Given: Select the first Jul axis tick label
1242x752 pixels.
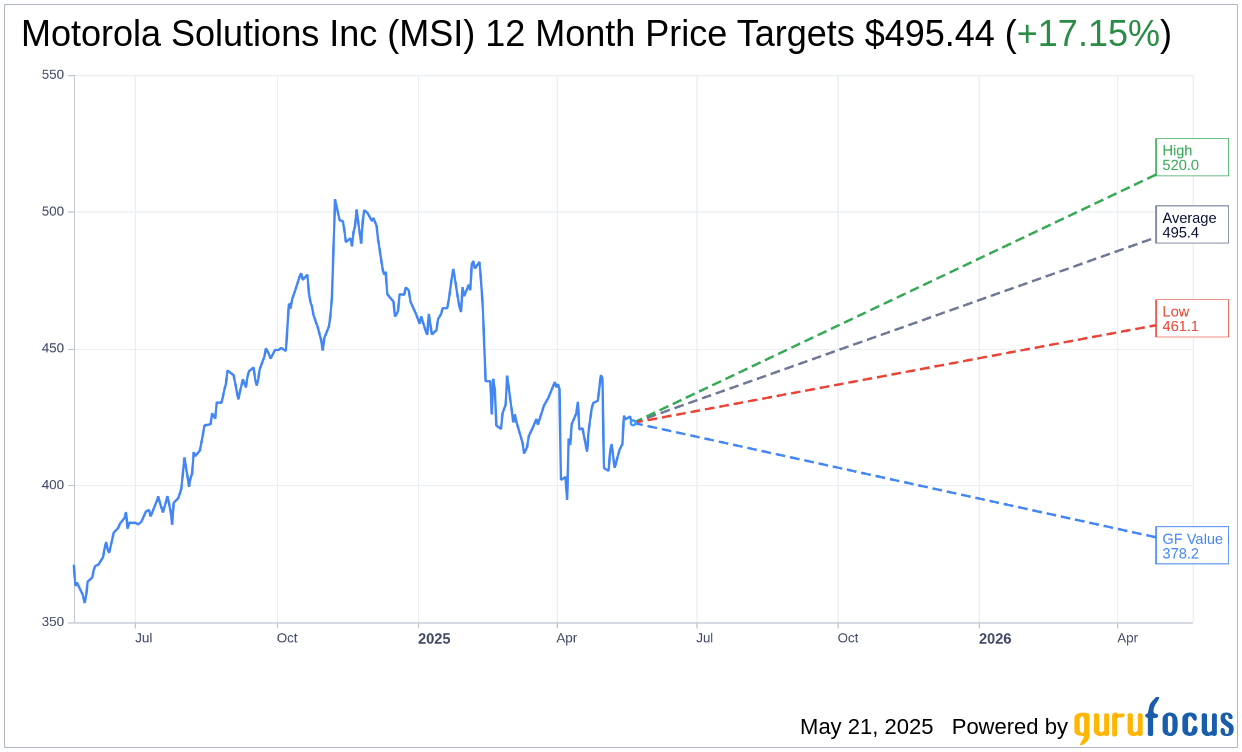Looking at the screenshot, I should 144,638.
